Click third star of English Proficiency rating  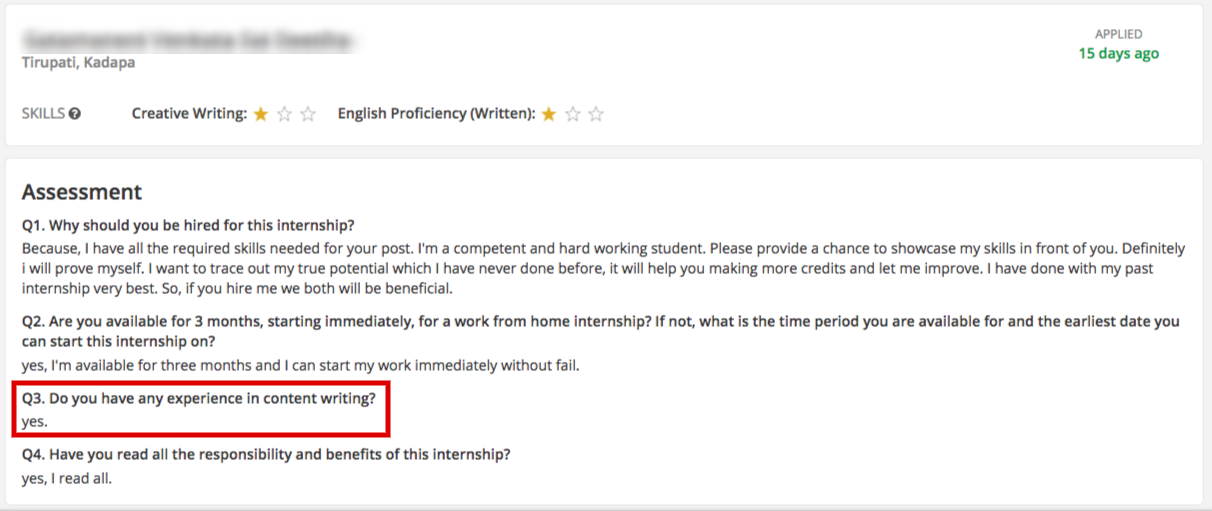point(596,114)
